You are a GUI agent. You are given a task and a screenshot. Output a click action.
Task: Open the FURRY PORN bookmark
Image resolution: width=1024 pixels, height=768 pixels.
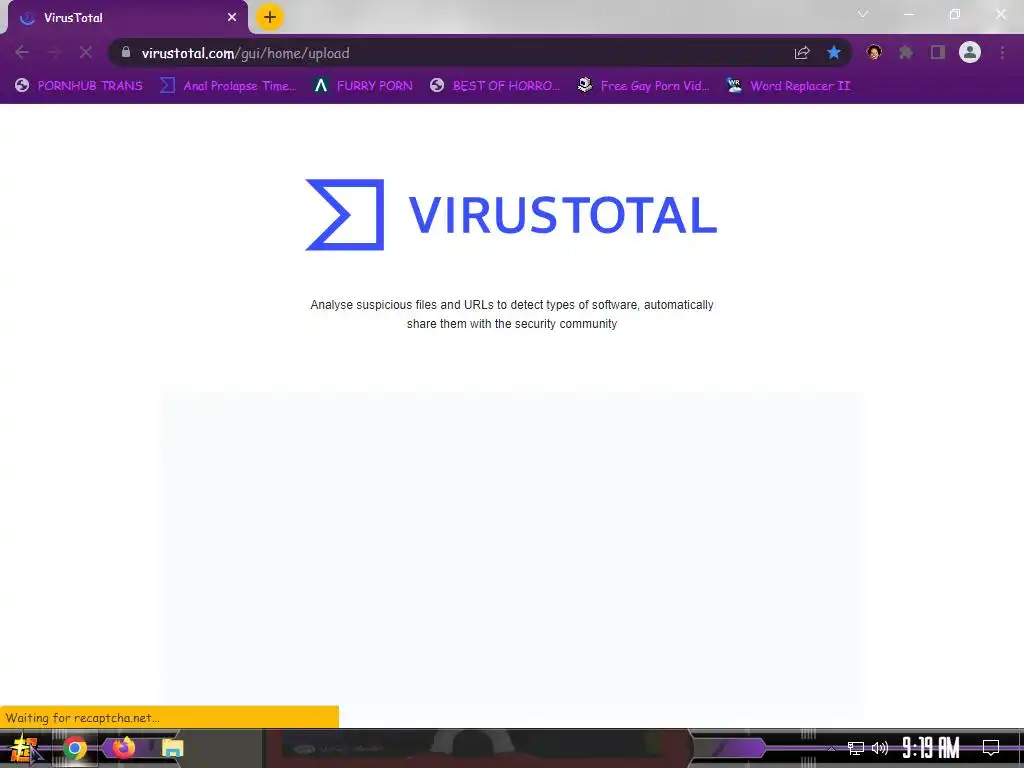point(363,86)
